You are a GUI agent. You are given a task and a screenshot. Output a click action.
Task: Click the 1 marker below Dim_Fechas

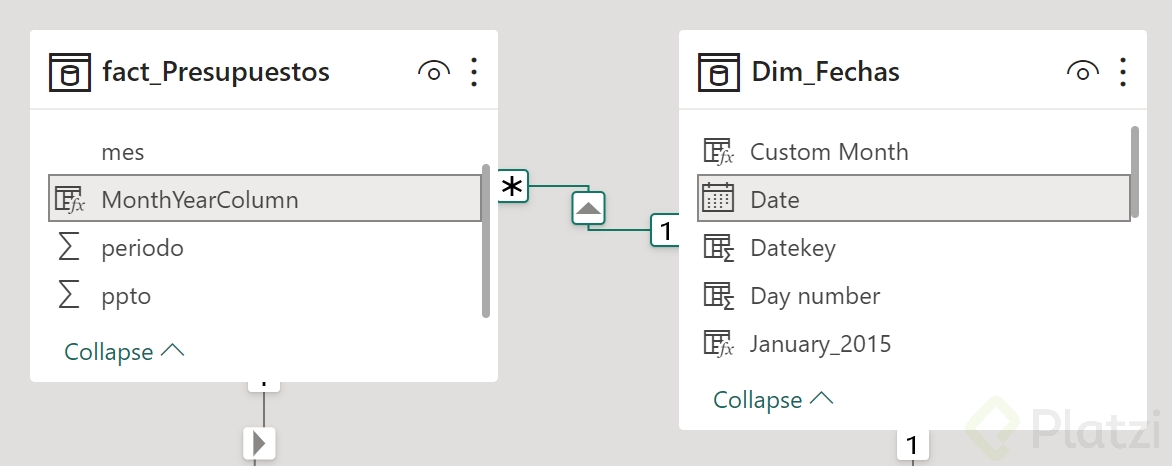912,445
